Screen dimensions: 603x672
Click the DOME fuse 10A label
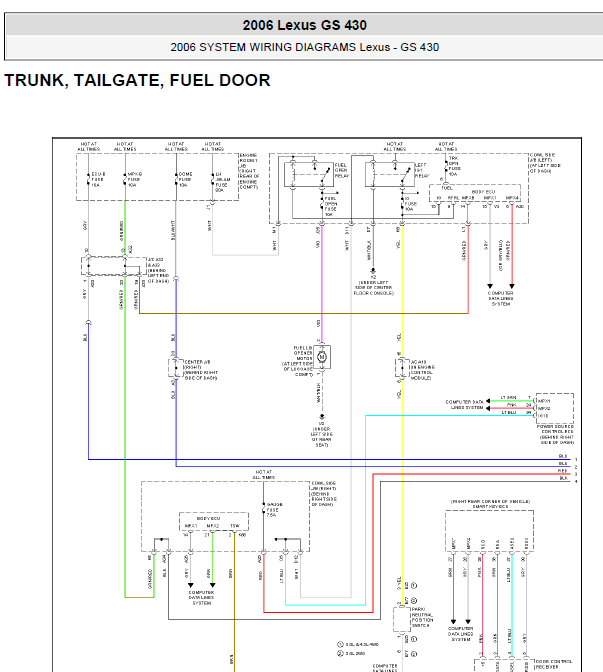(185, 180)
